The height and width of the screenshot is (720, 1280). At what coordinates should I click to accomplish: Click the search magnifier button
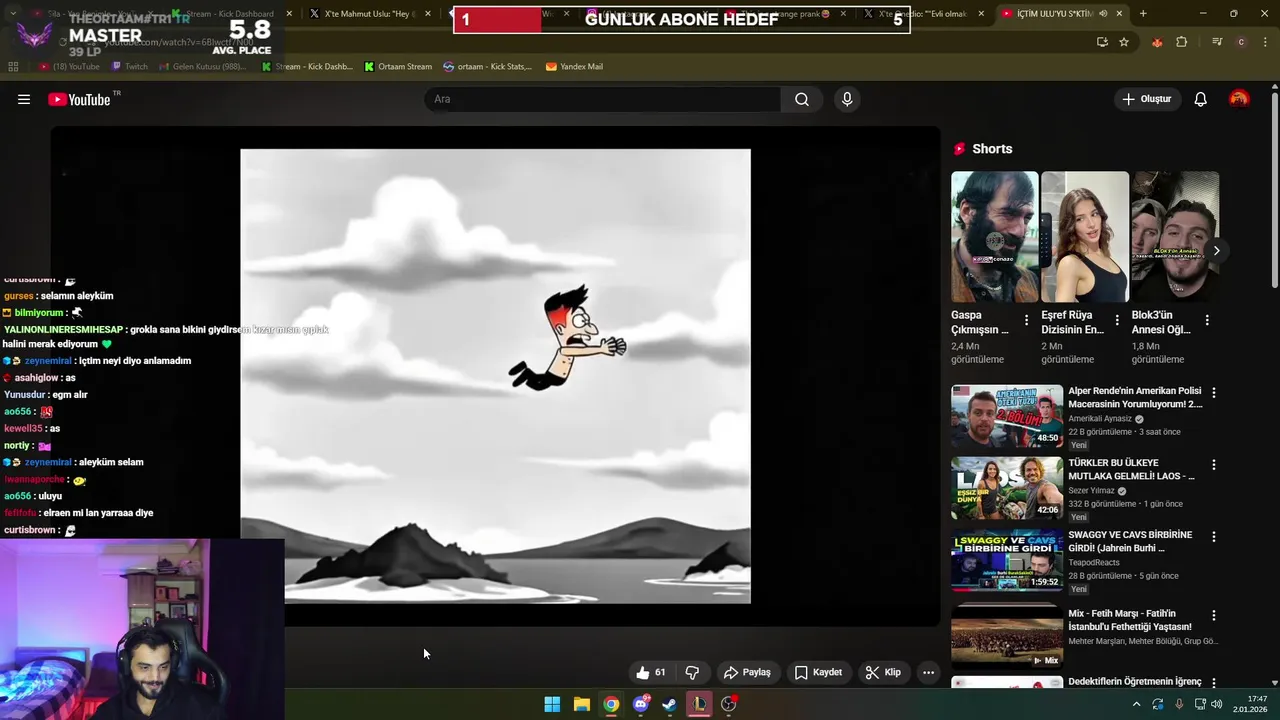click(x=802, y=99)
